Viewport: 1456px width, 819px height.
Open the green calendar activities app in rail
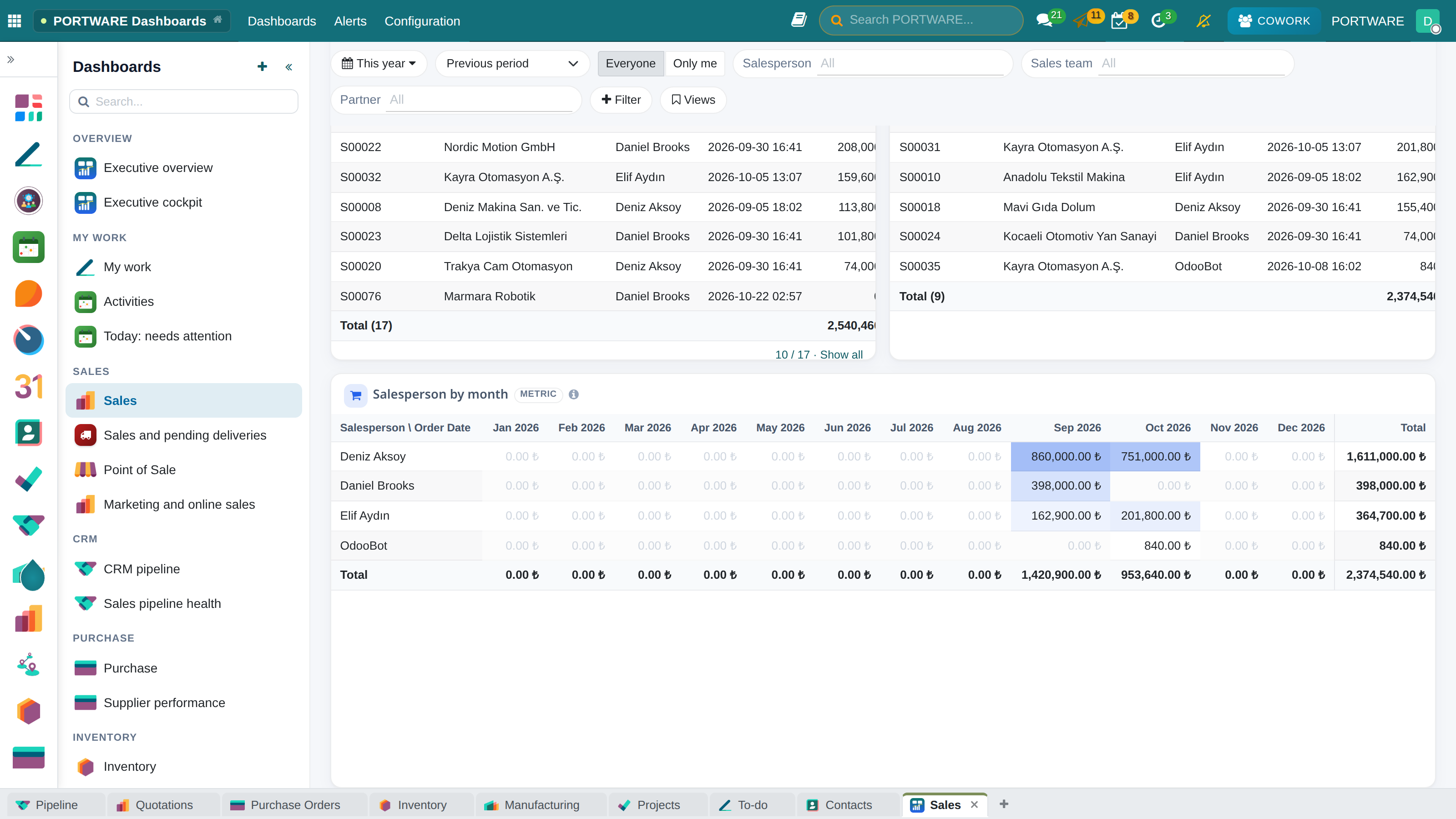28,247
